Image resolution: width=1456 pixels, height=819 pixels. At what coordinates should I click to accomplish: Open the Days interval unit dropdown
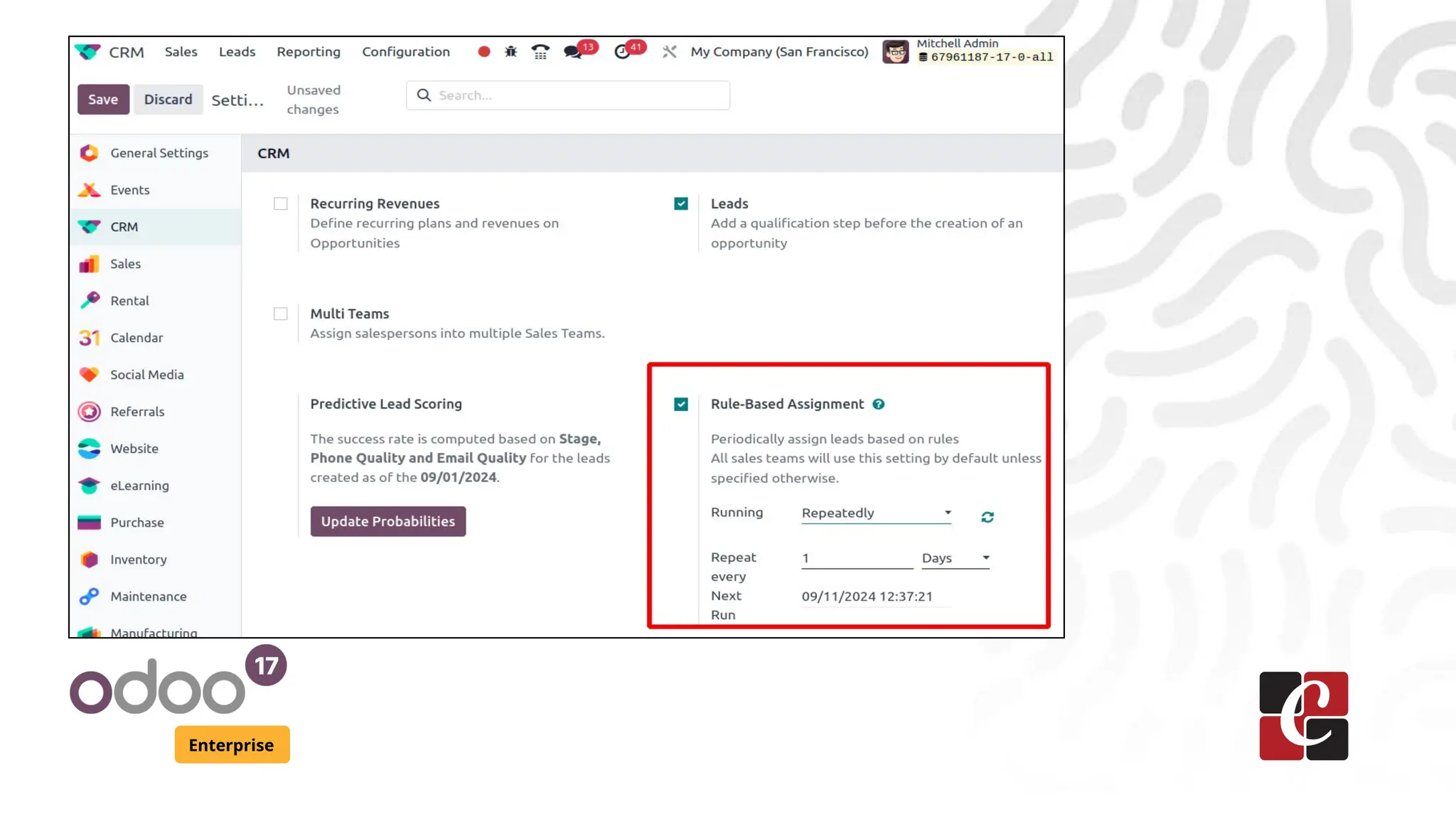click(x=955, y=558)
